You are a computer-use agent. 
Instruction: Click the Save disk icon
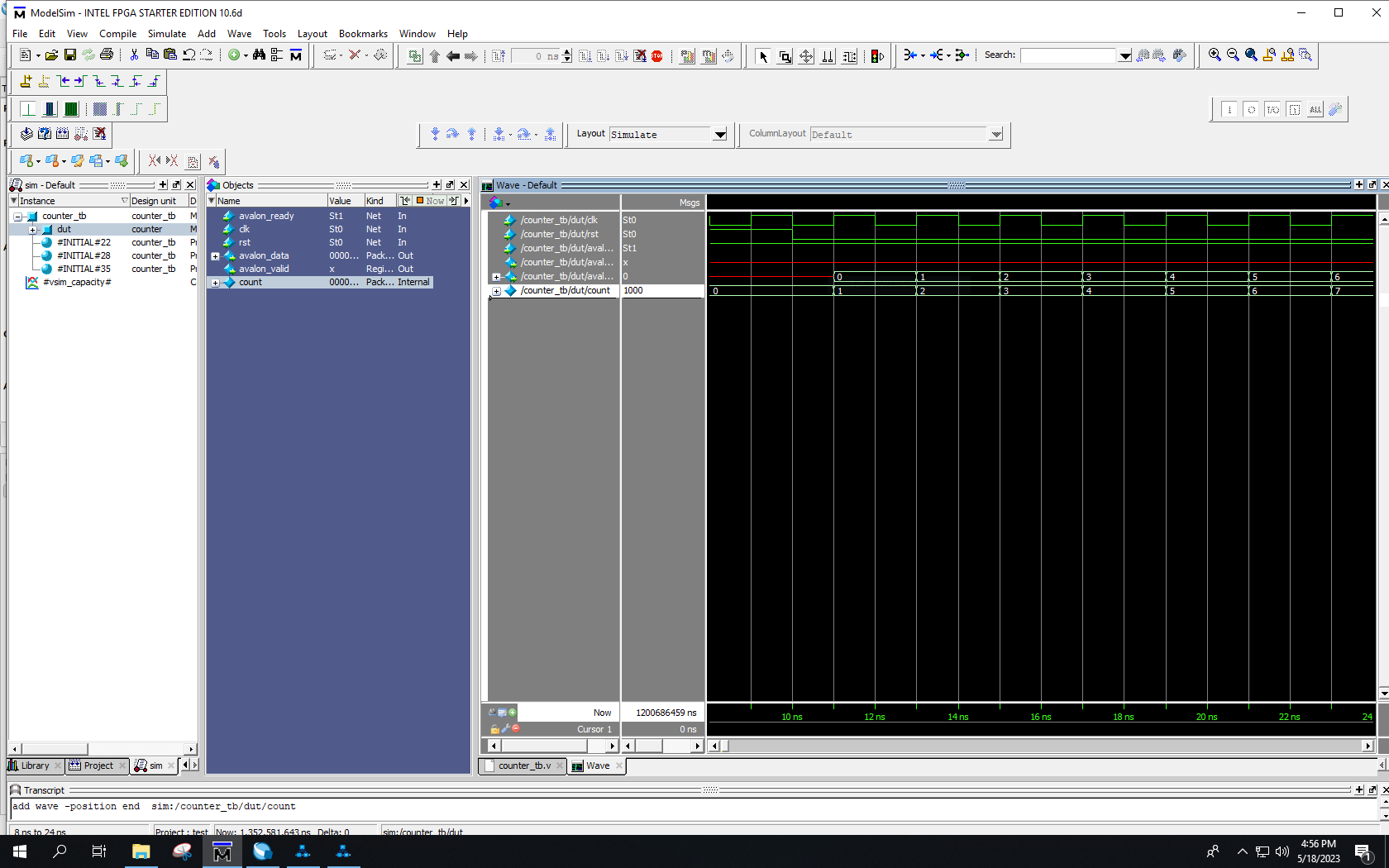click(70, 55)
